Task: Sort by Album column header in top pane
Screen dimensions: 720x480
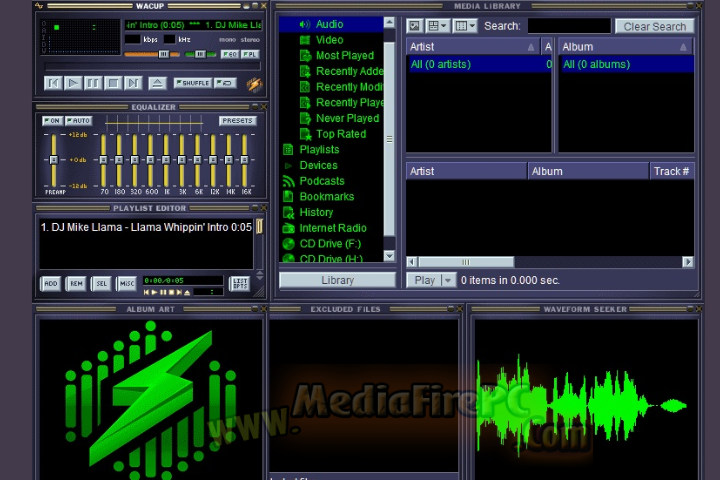Action: 625,47
